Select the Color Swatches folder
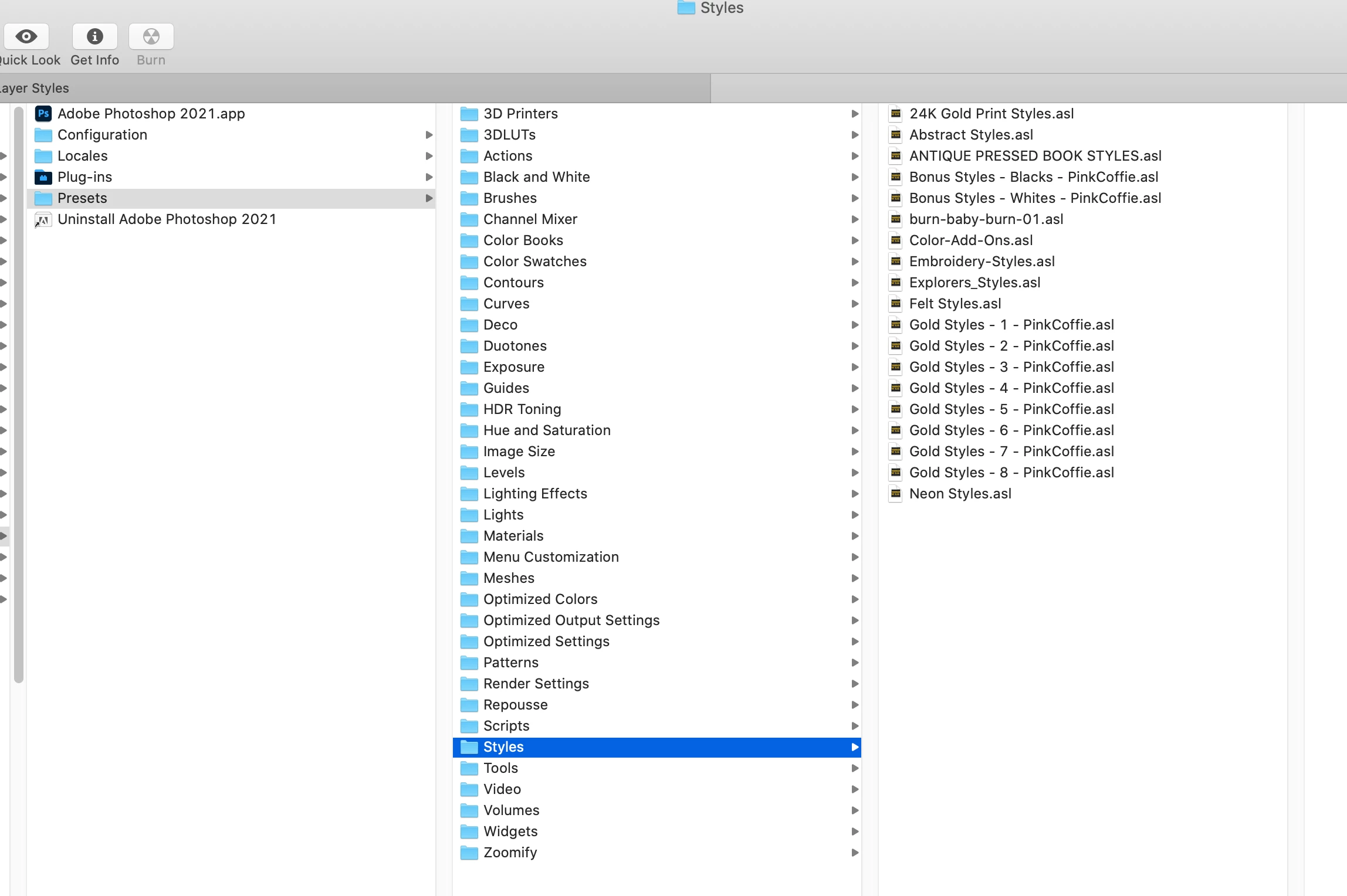 tap(534, 262)
